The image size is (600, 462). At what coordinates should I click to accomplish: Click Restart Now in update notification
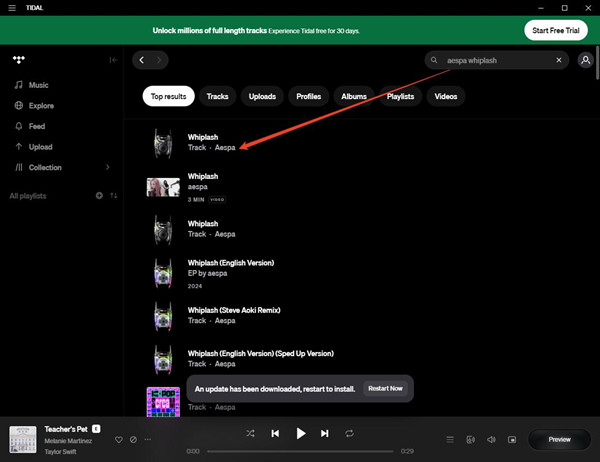pos(385,389)
